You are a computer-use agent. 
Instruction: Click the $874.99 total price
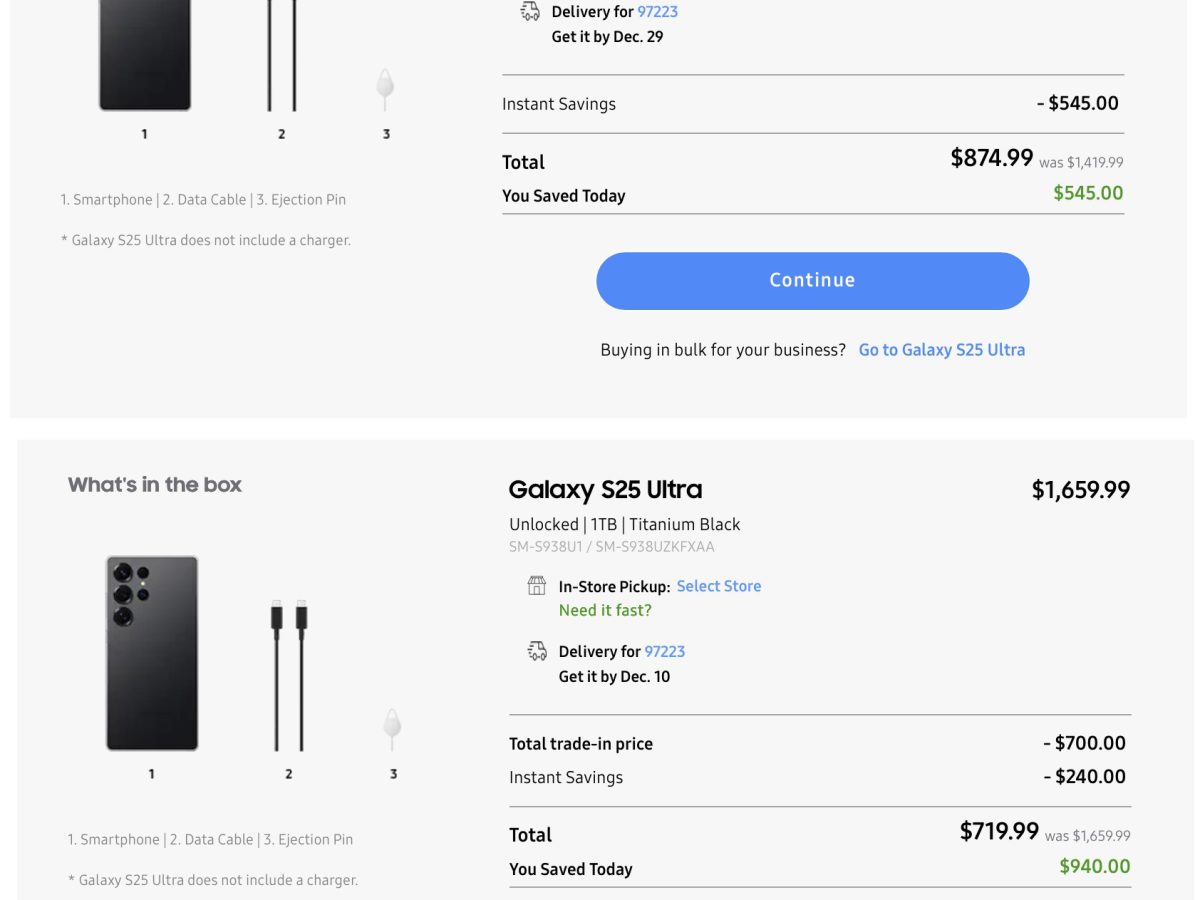(x=991, y=158)
